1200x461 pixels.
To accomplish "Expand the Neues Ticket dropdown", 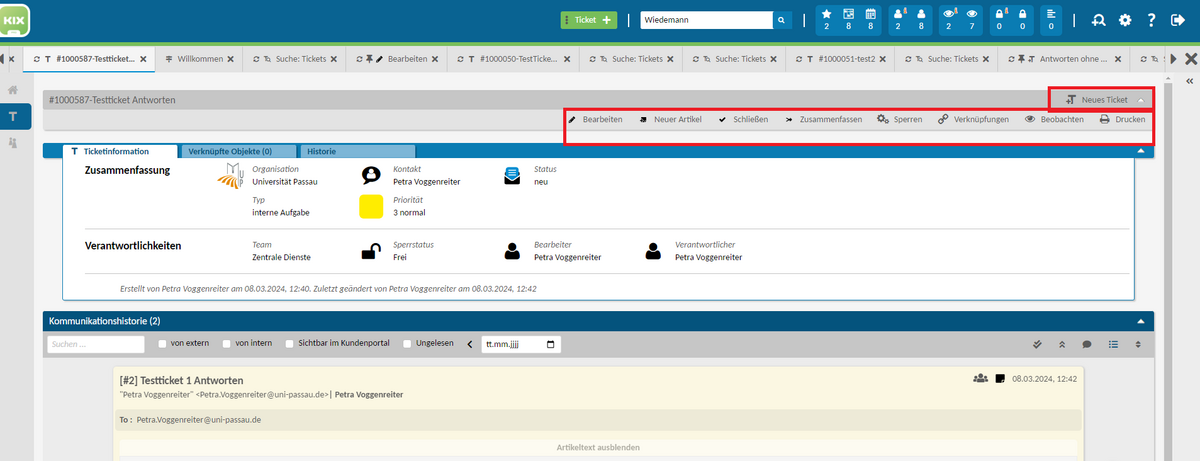I will click(x=1141, y=100).
